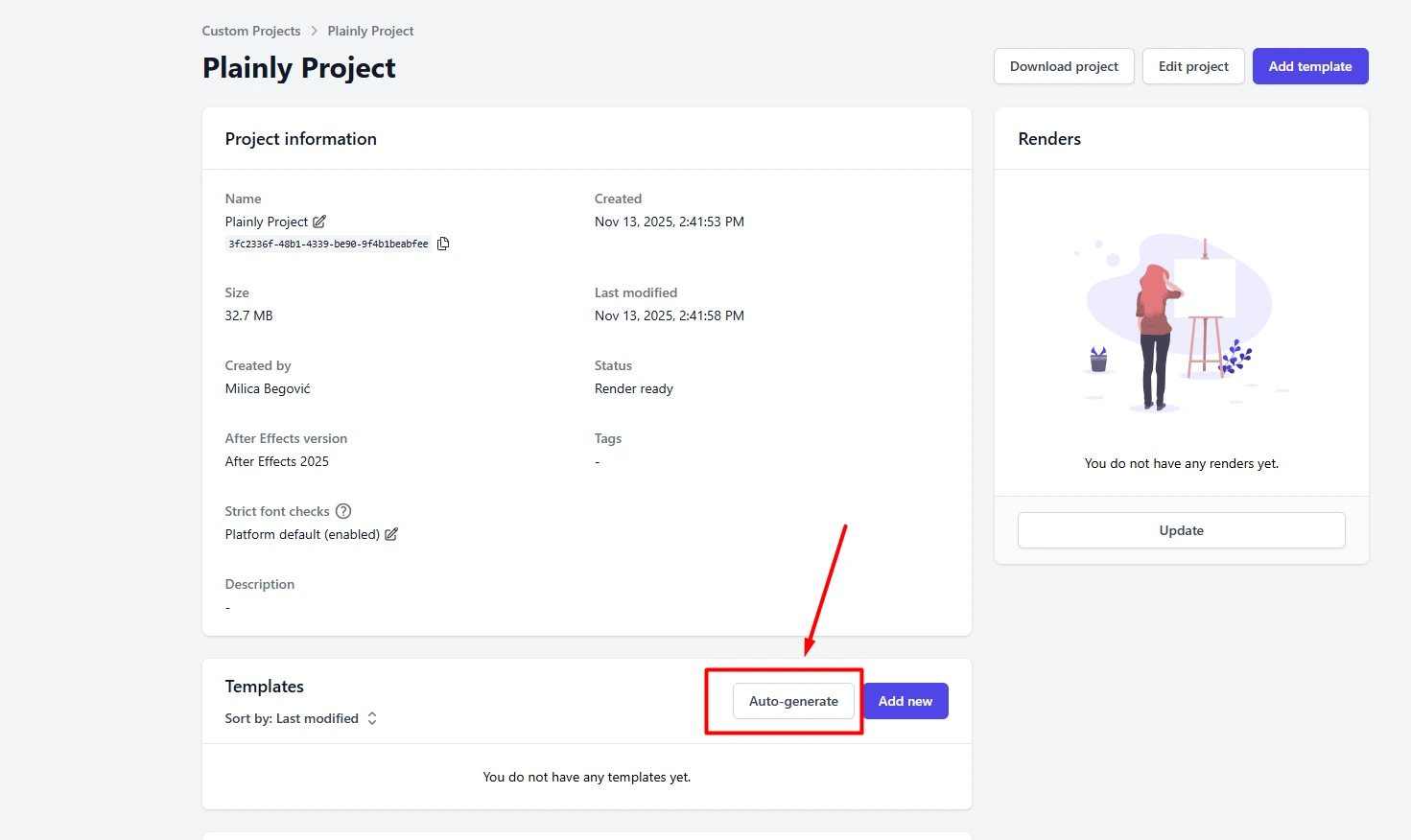Click the Project information heading

click(301, 139)
